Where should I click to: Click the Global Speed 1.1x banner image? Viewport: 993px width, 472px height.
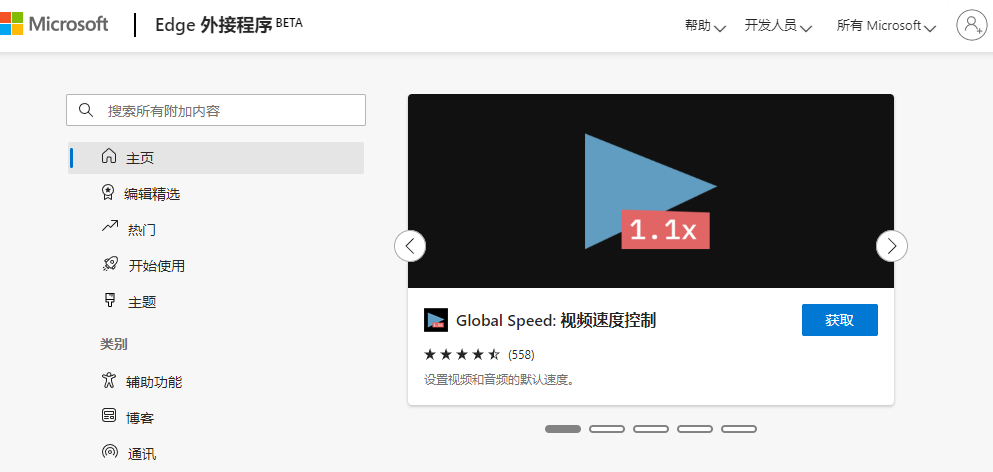650,191
